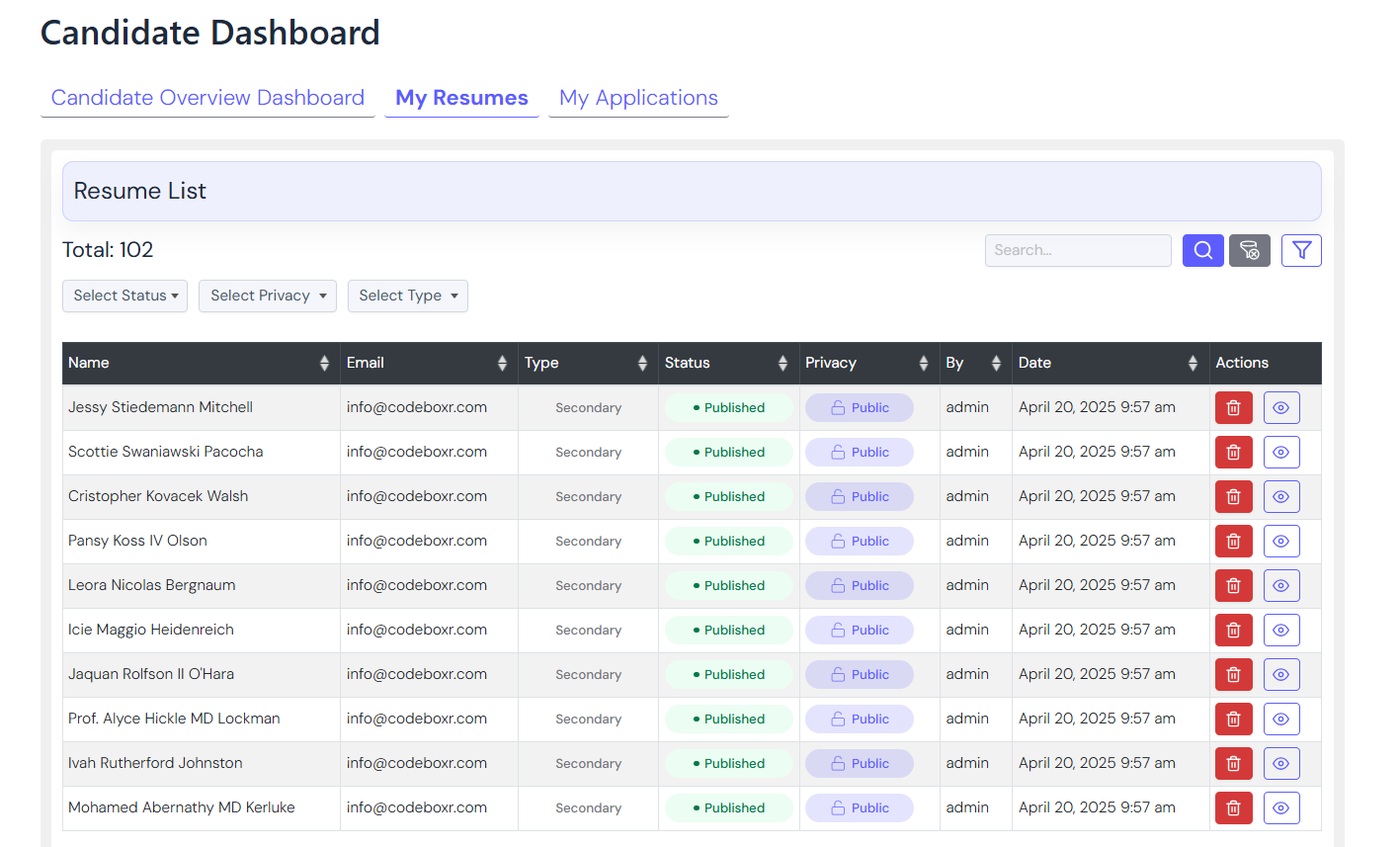Remove Icie Maggio Heidenreich's resume
Image resolution: width=1400 pixels, height=847 pixels.
pos(1233,630)
